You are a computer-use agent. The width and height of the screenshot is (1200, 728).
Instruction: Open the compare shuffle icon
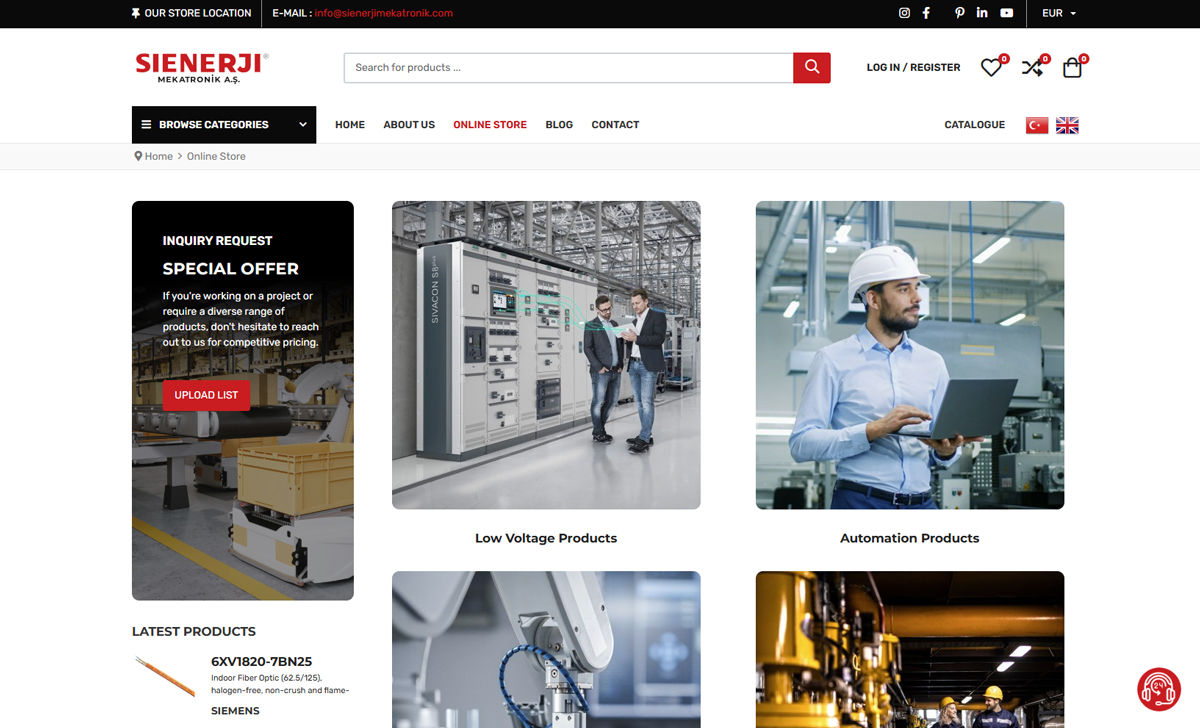1033,67
